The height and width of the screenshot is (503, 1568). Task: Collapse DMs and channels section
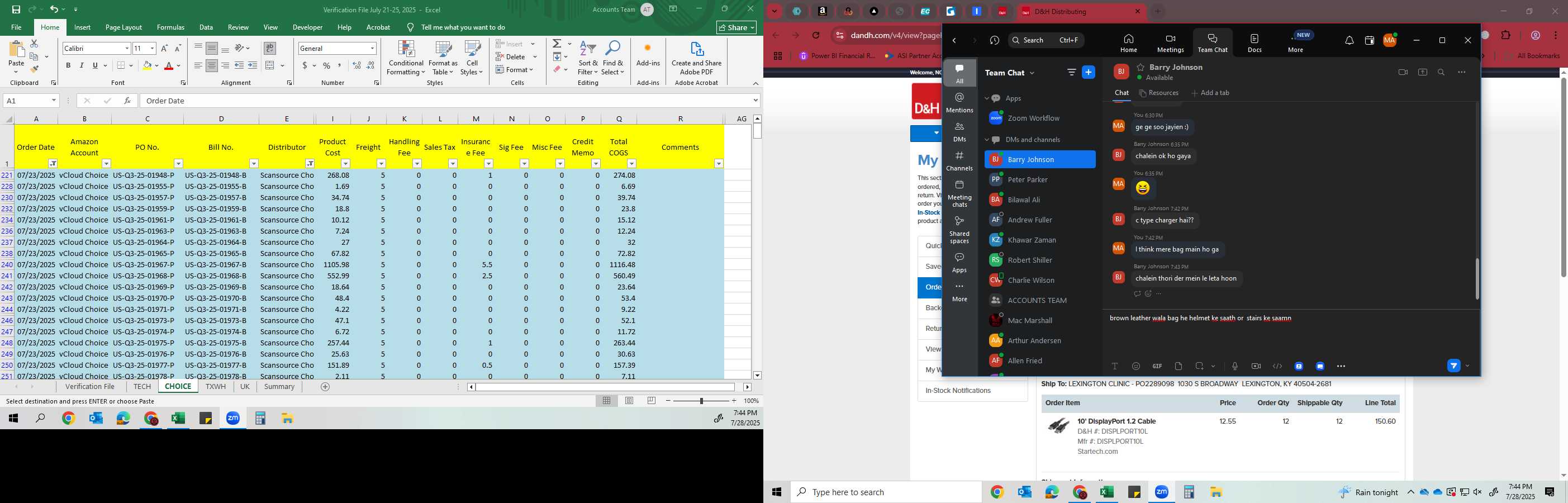pos(987,140)
